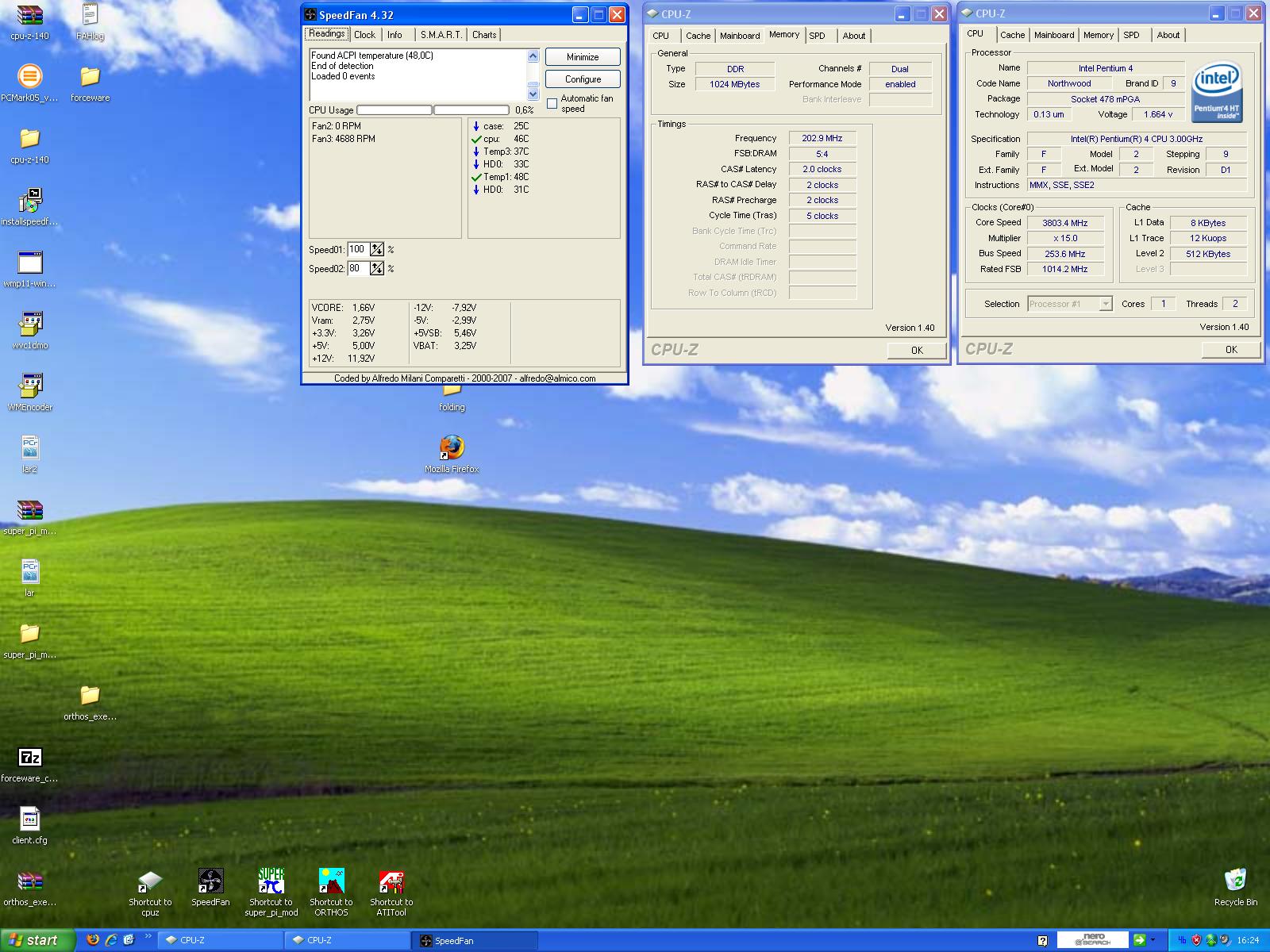
Task: Launch Mozilla Firefox from desktop
Action: tap(452, 453)
